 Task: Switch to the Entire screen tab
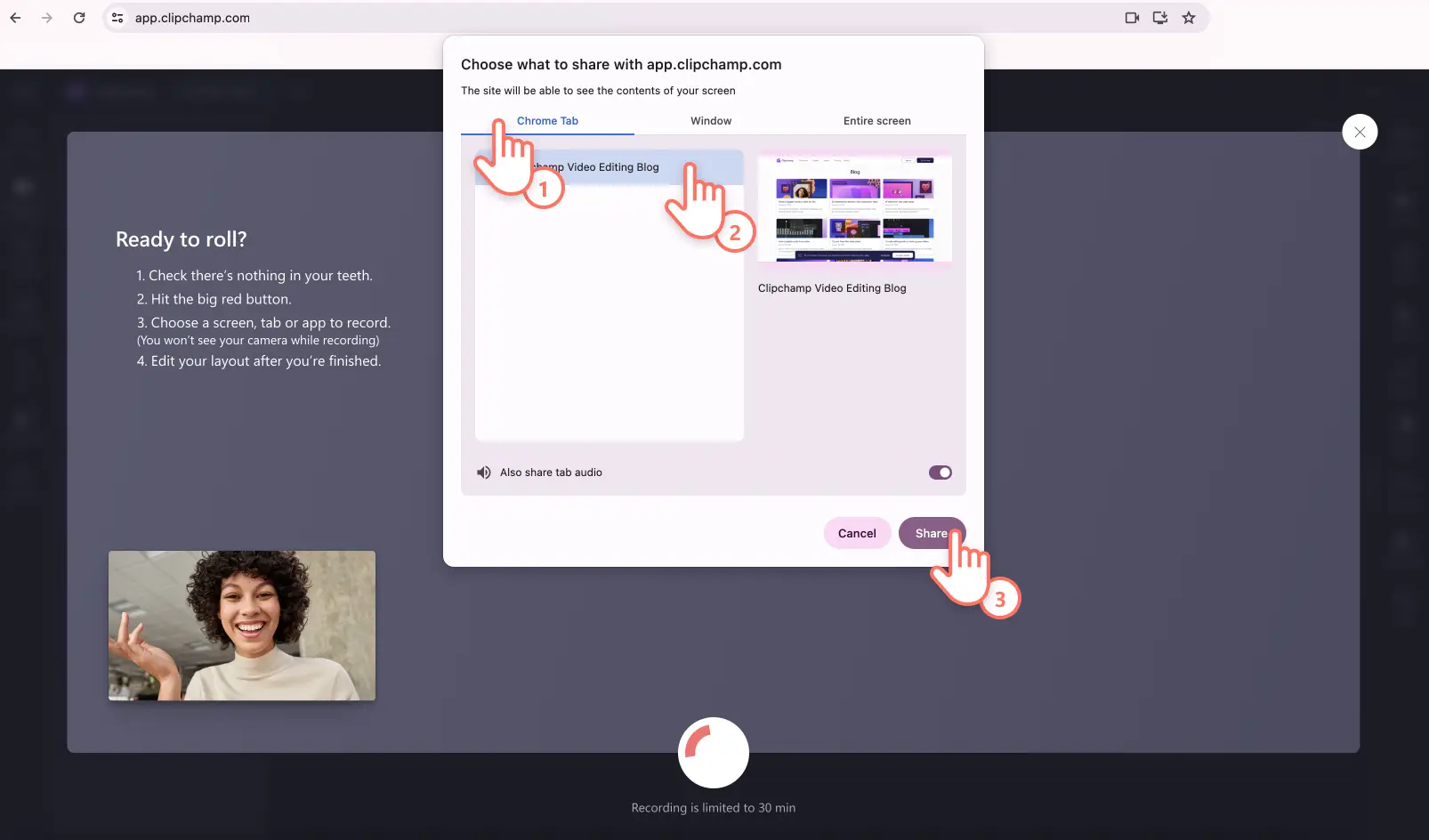coord(876,121)
